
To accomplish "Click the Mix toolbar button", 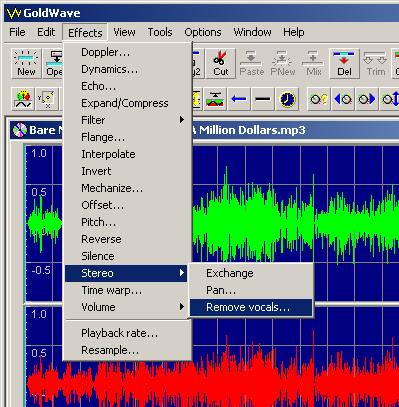I will pyautogui.click(x=313, y=63).
